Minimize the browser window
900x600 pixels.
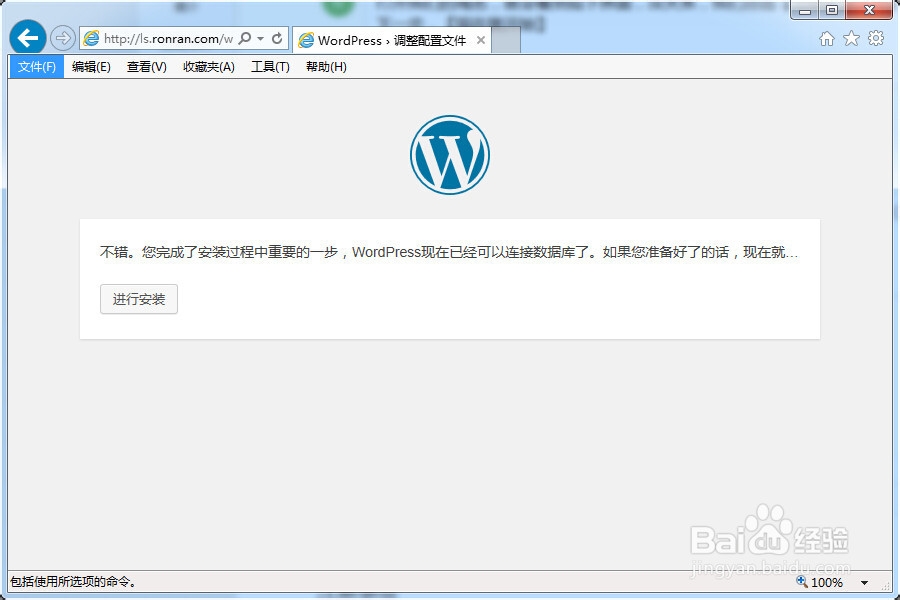coord(805,10)
